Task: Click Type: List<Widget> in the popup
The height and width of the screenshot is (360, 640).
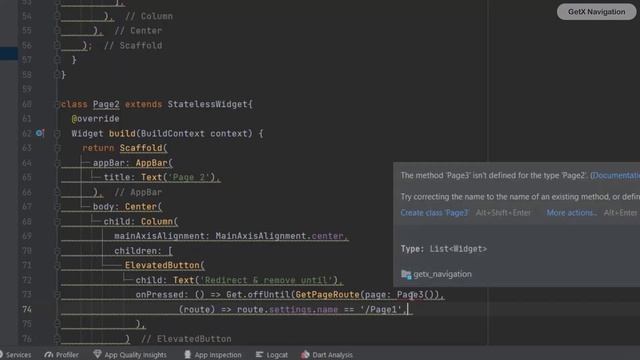Action: click(444, 249)
